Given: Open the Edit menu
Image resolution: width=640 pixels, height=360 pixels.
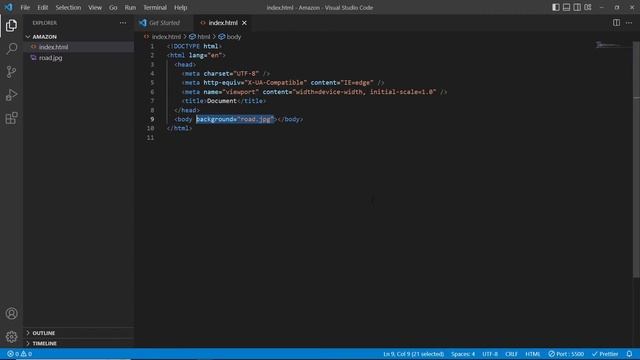Looking at the screenshot, I should 42,7.
